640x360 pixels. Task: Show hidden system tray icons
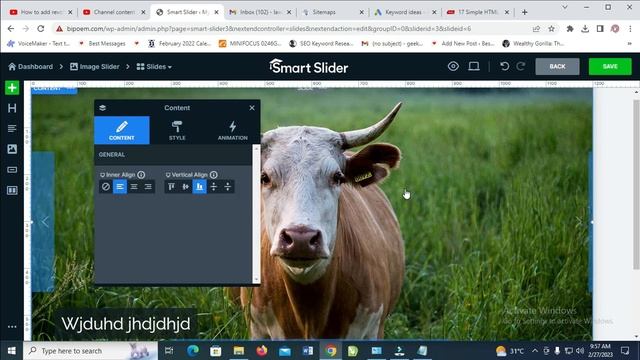pyautogui.click(x=535, y=351)
